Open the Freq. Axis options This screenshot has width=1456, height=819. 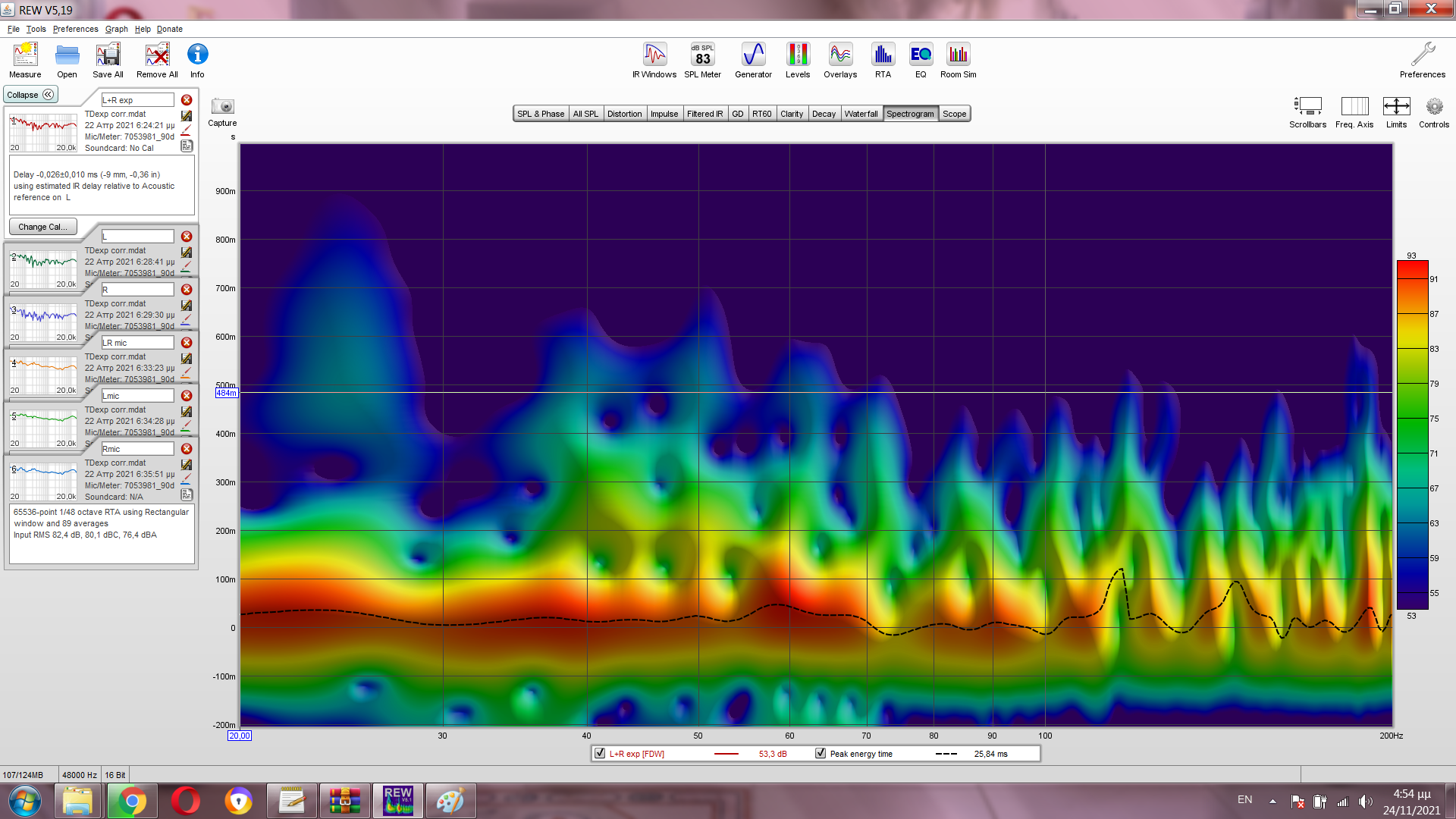pyautogui.click(x=1354, y=107)
